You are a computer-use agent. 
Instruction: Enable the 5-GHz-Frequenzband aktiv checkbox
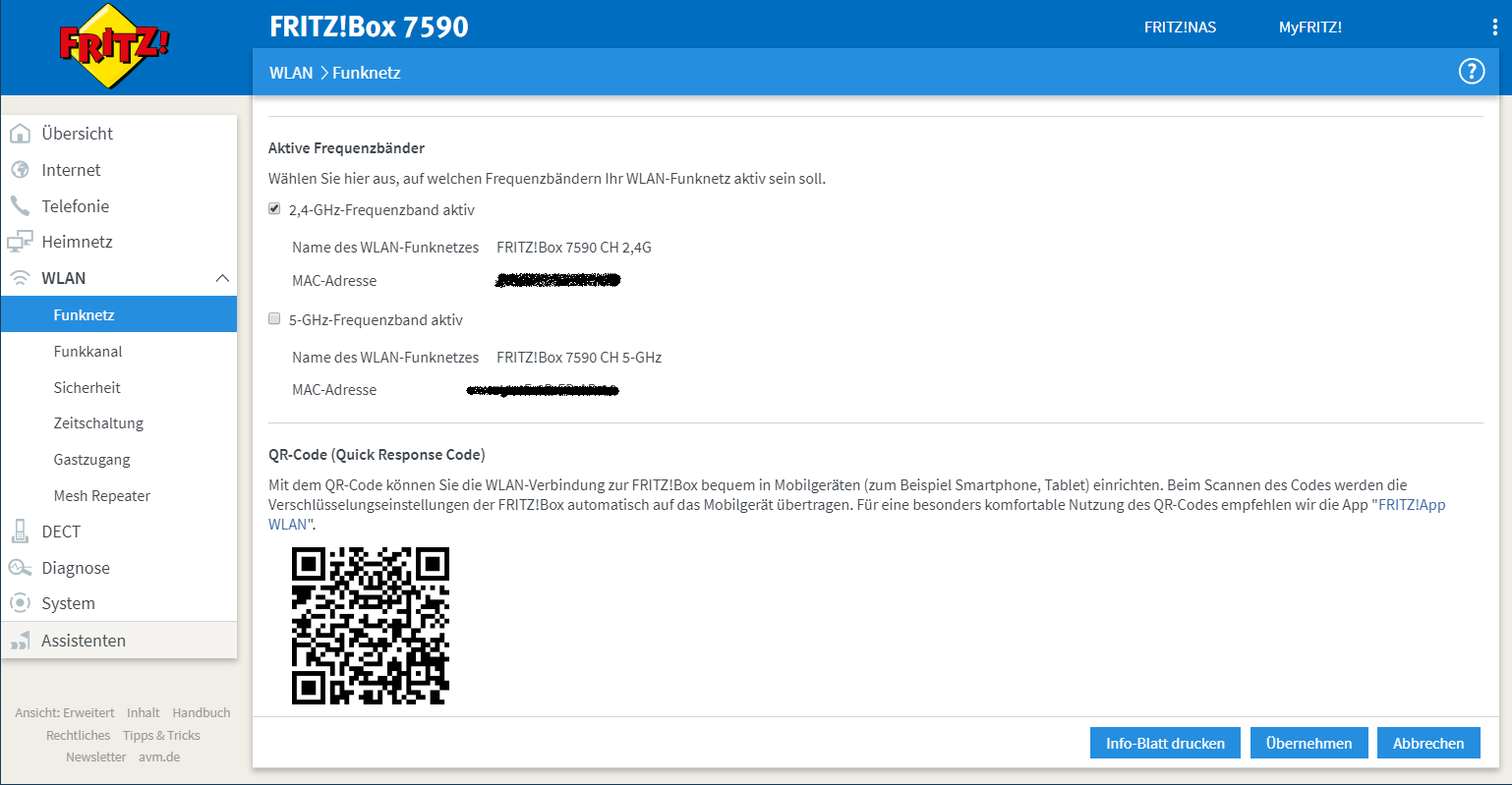(x=274, y=319)
